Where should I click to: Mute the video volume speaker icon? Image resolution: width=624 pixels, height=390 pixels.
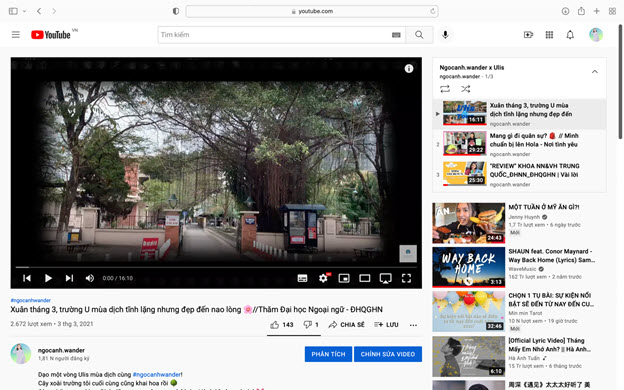coord(90,278)
